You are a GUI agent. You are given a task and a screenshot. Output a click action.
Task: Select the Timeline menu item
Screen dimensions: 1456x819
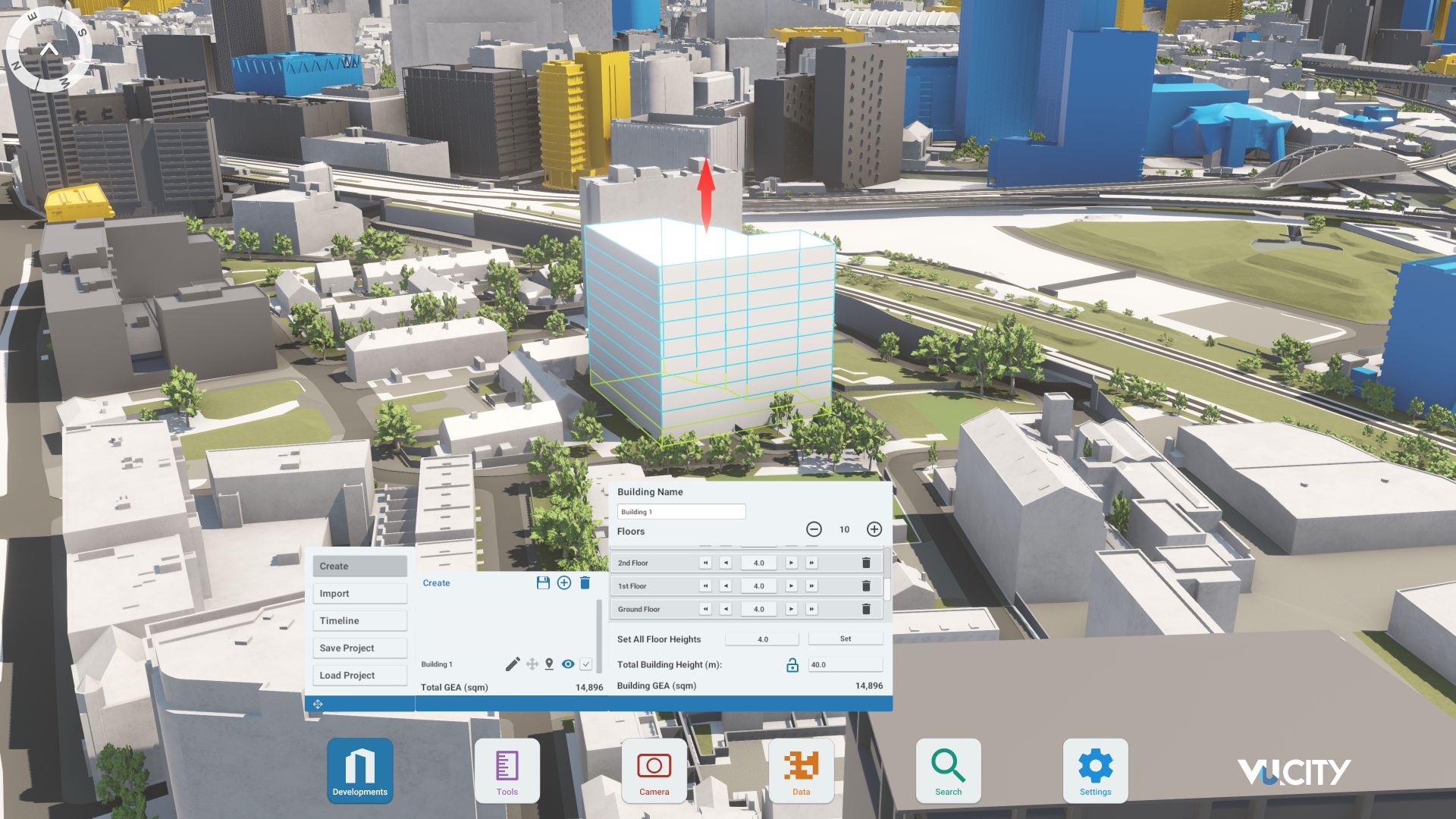click(359, 621)
